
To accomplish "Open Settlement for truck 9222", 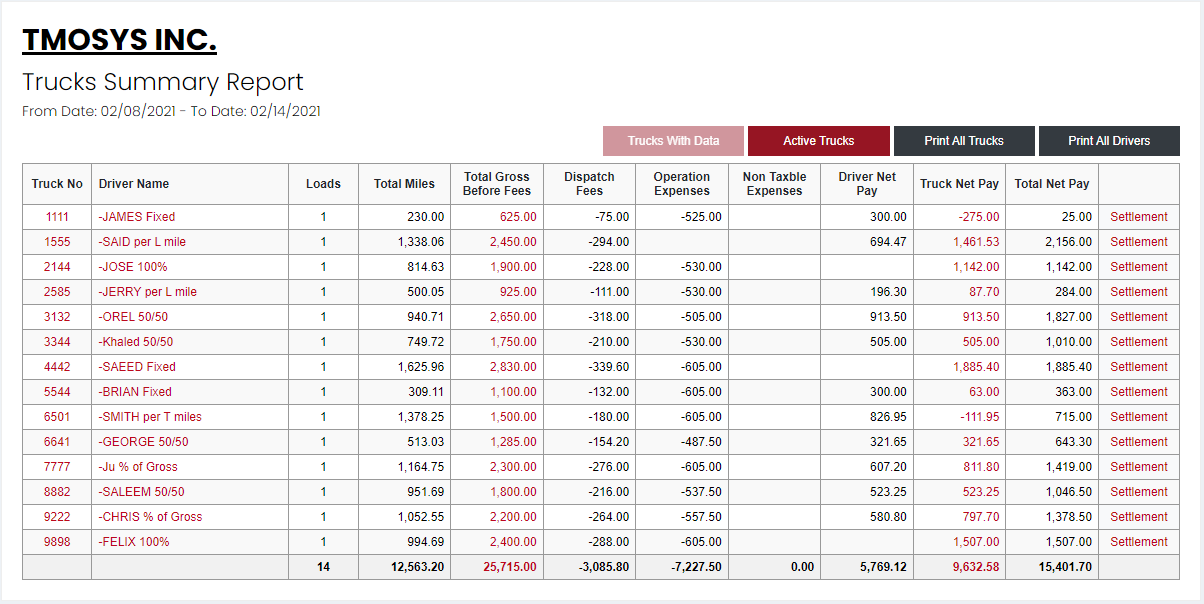I will point(1138,517).
